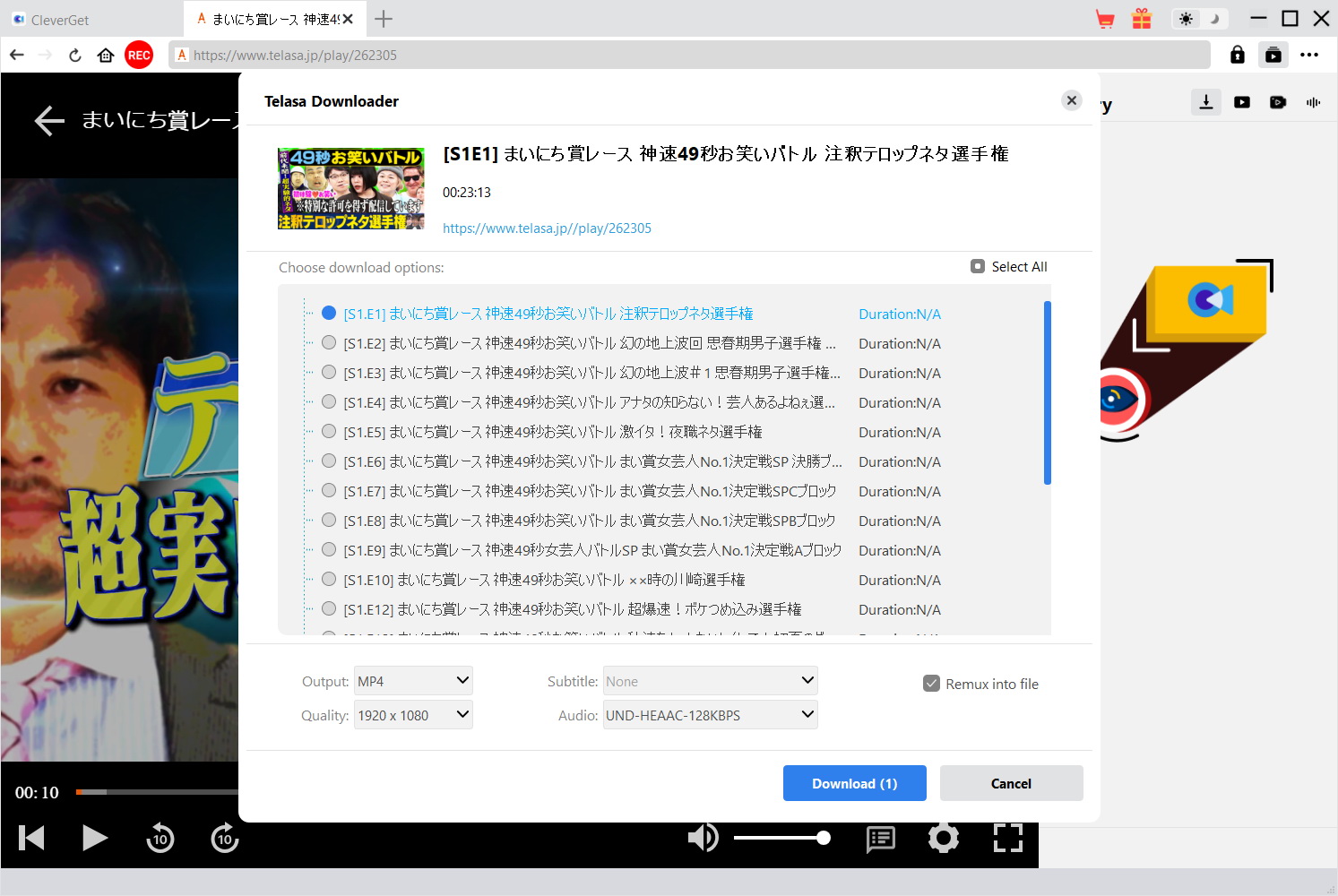Image resolution: width=1338 pixels, height=896 pixels.
Task: Go forward with the browser forward arrow
Action: (46, 55)
